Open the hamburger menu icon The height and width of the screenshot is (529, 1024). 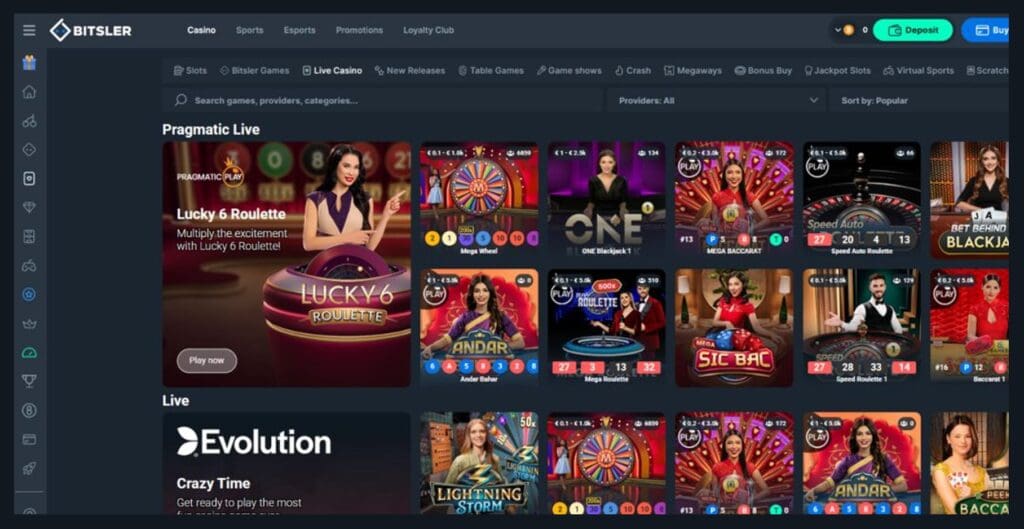[x=29, y=30]
